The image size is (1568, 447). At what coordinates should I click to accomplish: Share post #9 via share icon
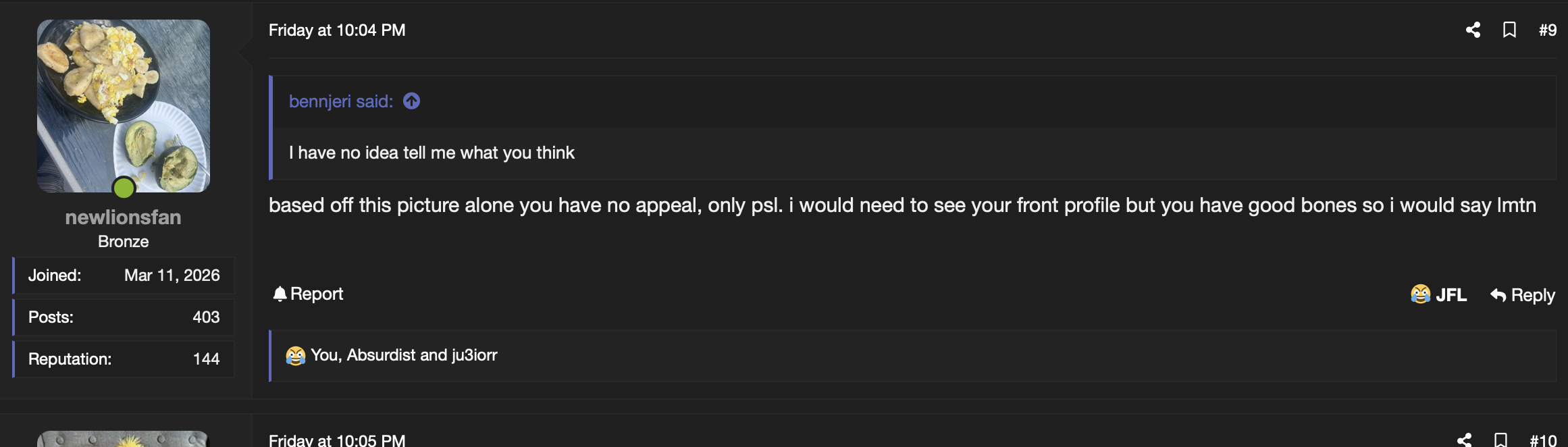[1473, 30]
